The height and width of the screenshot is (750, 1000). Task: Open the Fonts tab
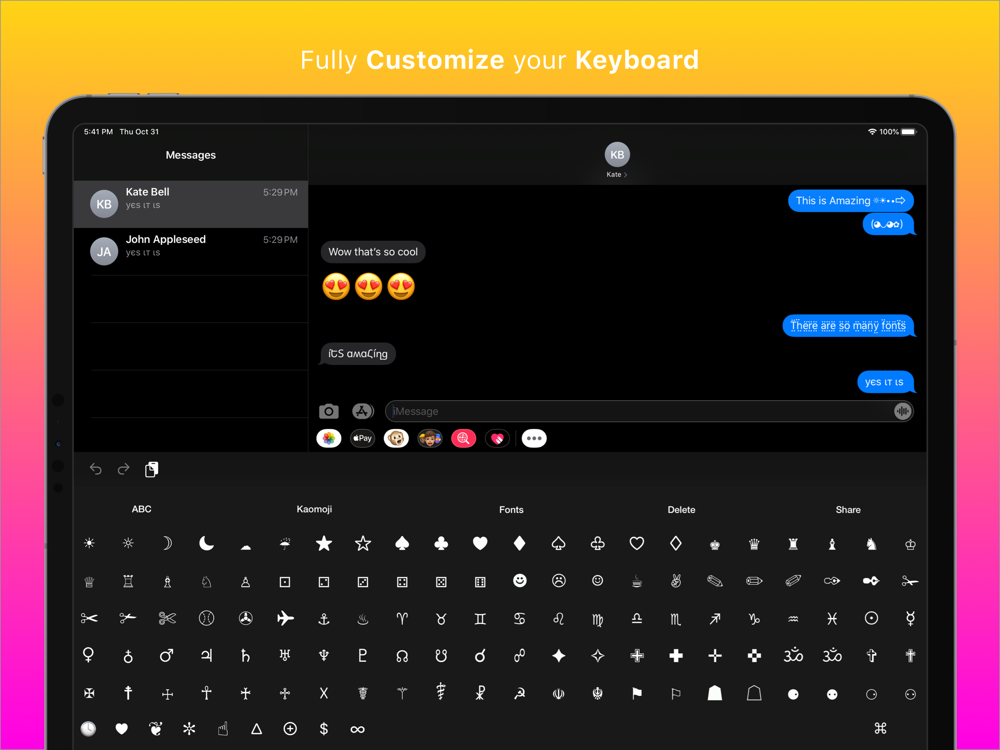(511, 510)
